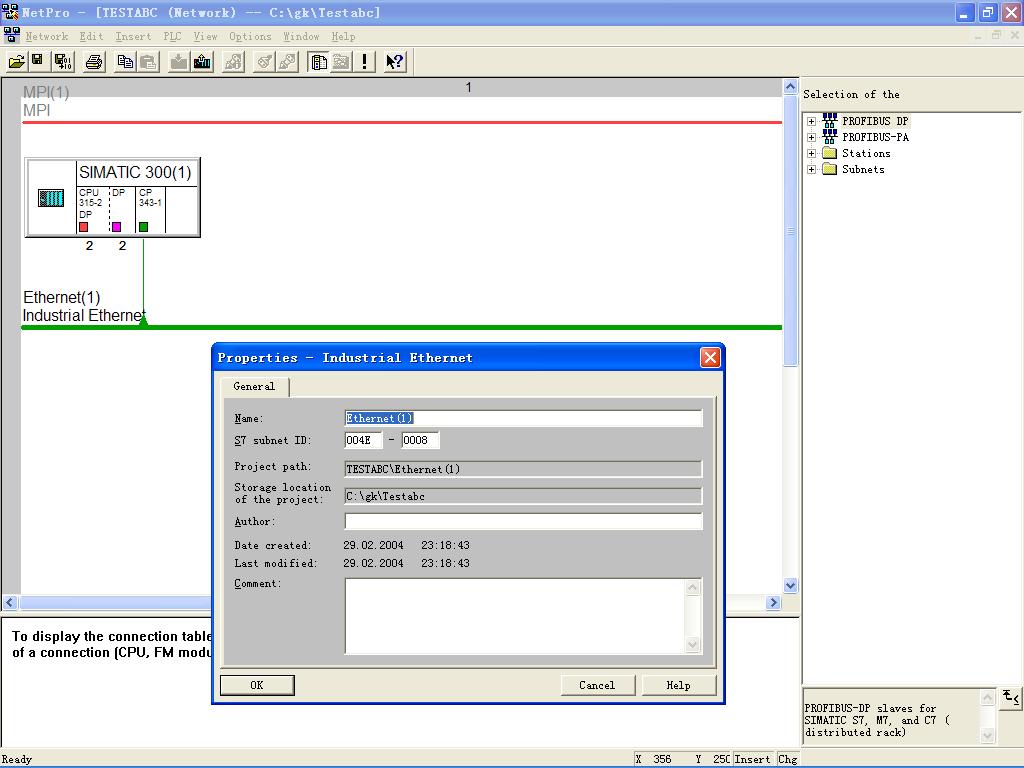Viewport: 1024px width, 768px height.
Task: Click Cancel in the Properties dialog
Action: pyautogui.click(x=598, y=685)
